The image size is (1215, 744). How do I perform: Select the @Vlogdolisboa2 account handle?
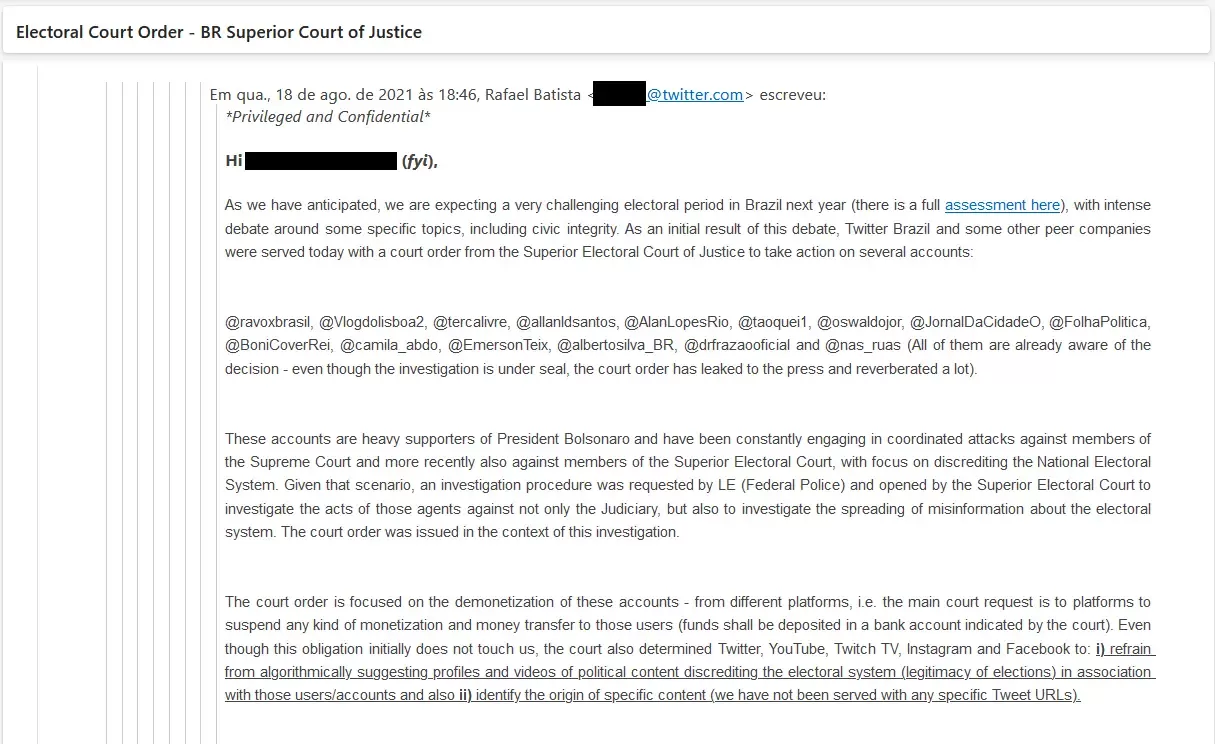[x=372, y=322]
